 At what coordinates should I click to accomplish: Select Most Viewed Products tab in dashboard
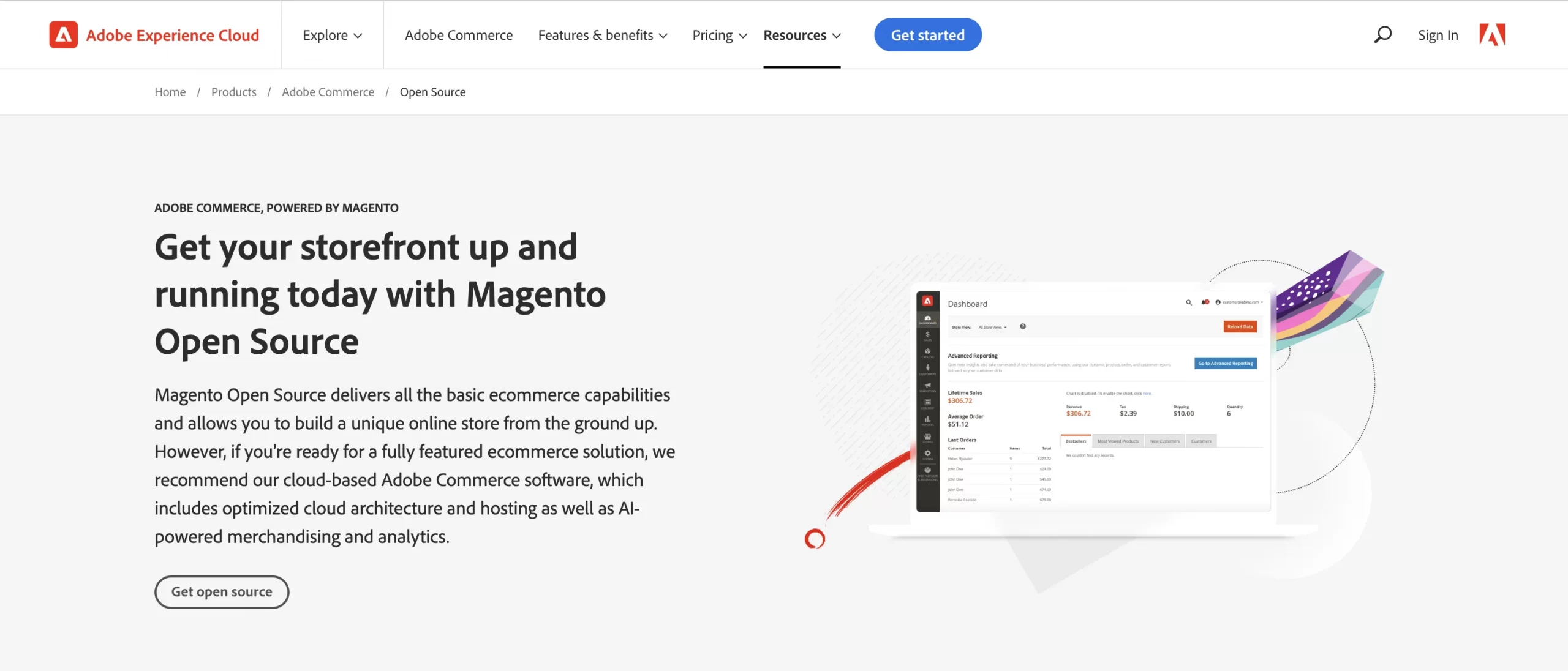click(x=1118, y=441)
